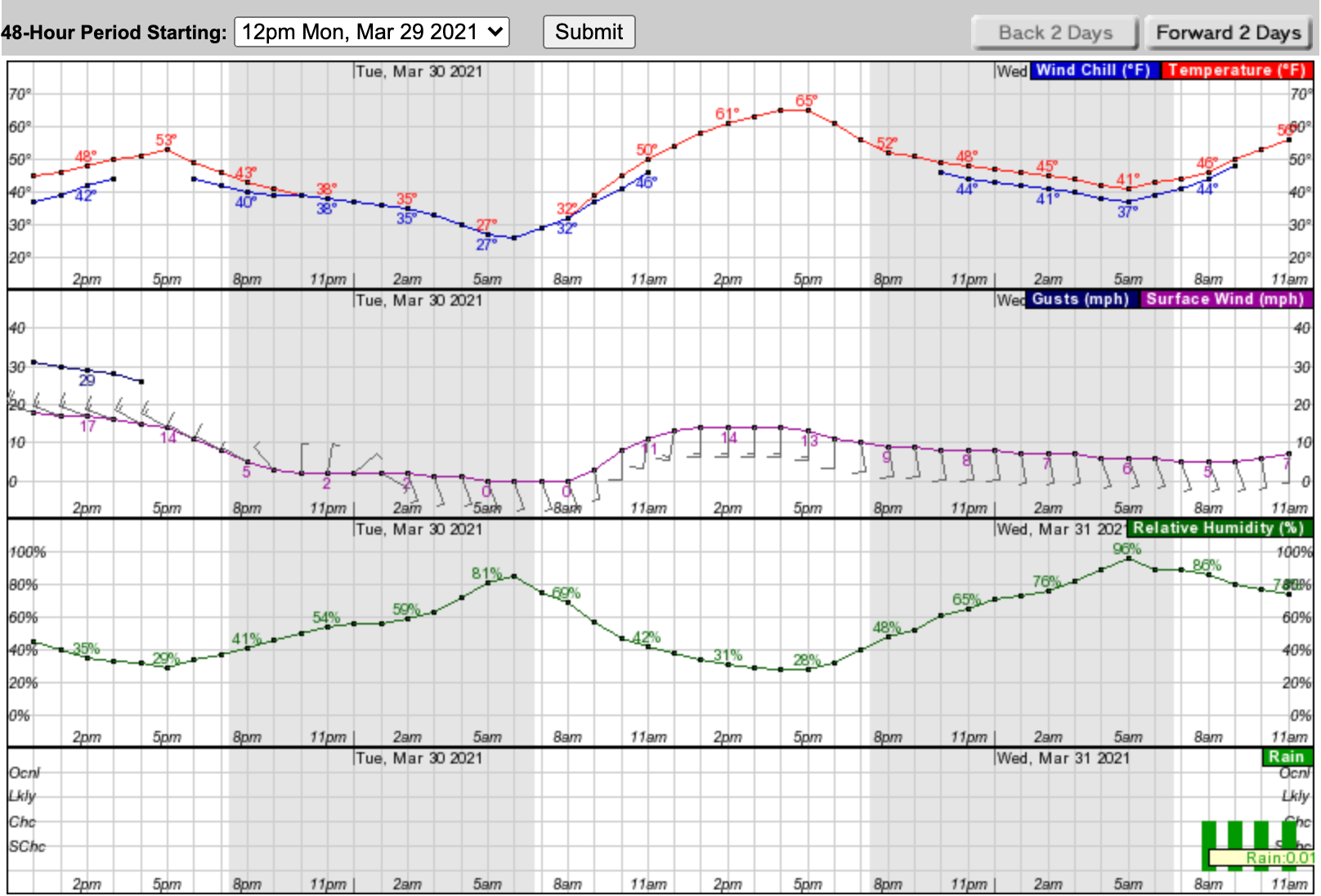
Task: Select the 28% humidity minimum label
Action: 806,660
